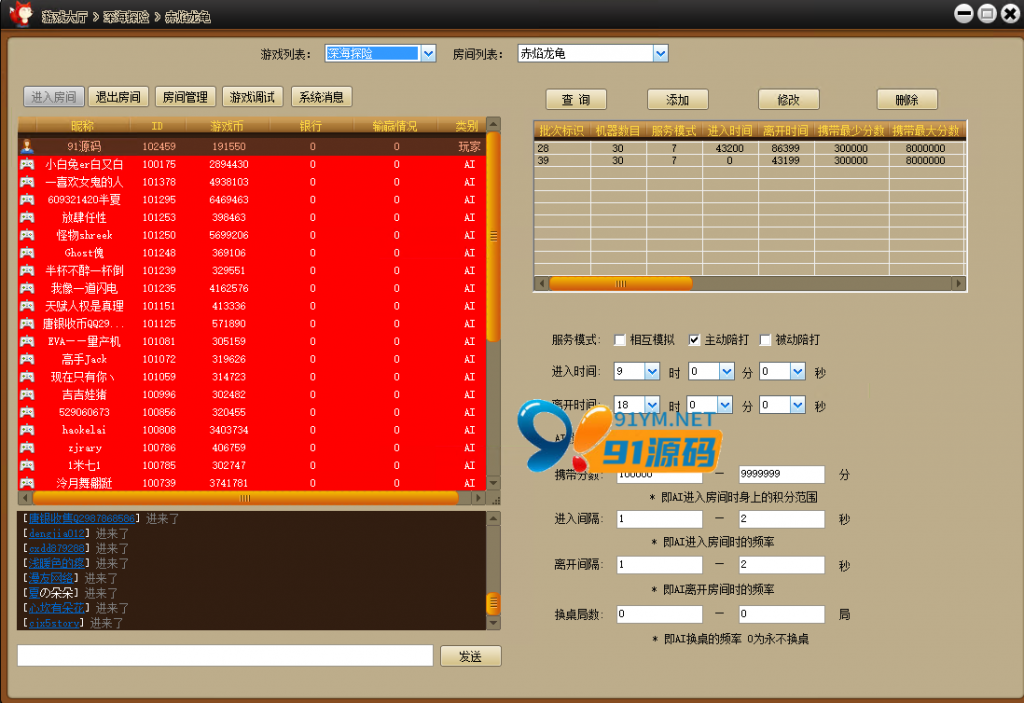
Task: Click the player list vertical scrollbar thumb
Action: (x=494, y=237)
